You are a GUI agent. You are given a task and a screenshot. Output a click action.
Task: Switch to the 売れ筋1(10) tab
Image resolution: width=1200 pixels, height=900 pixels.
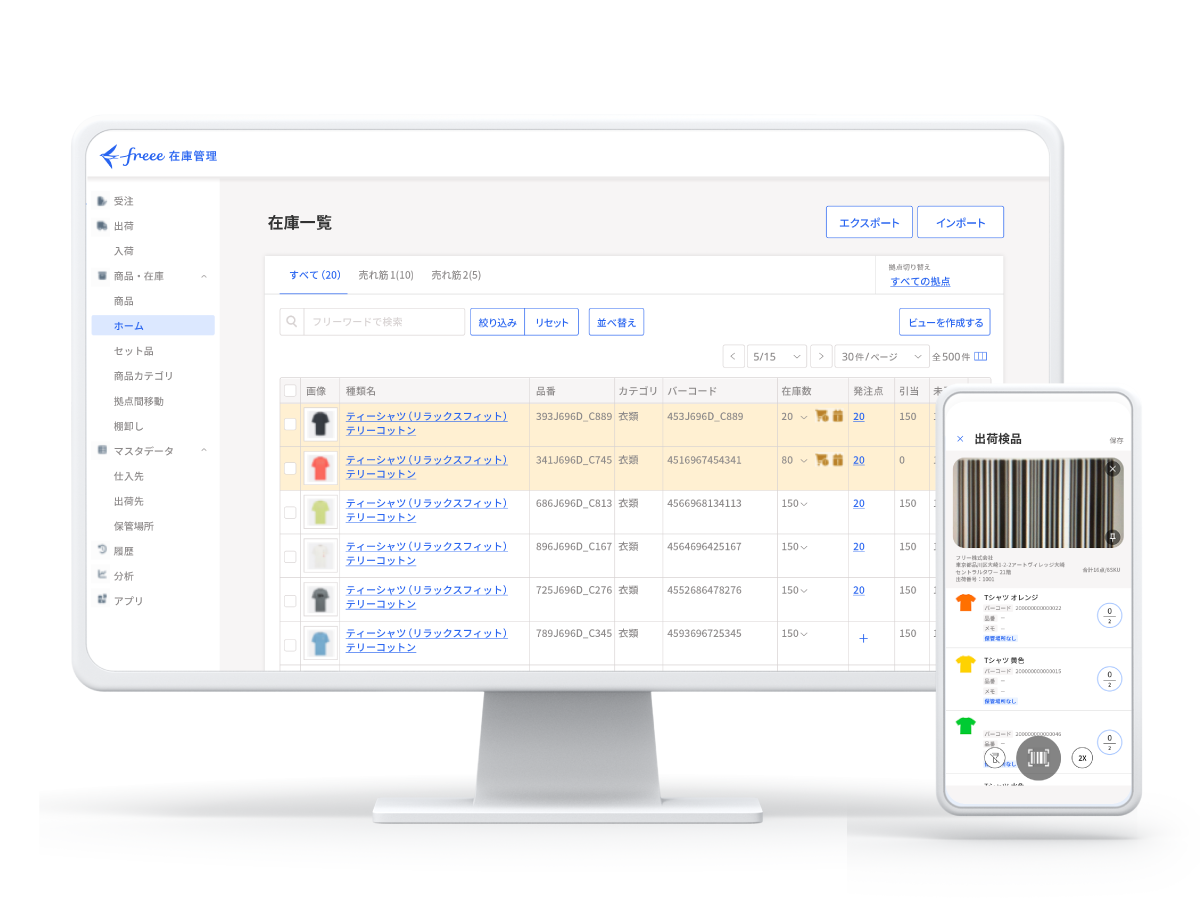tap(386, 275)
